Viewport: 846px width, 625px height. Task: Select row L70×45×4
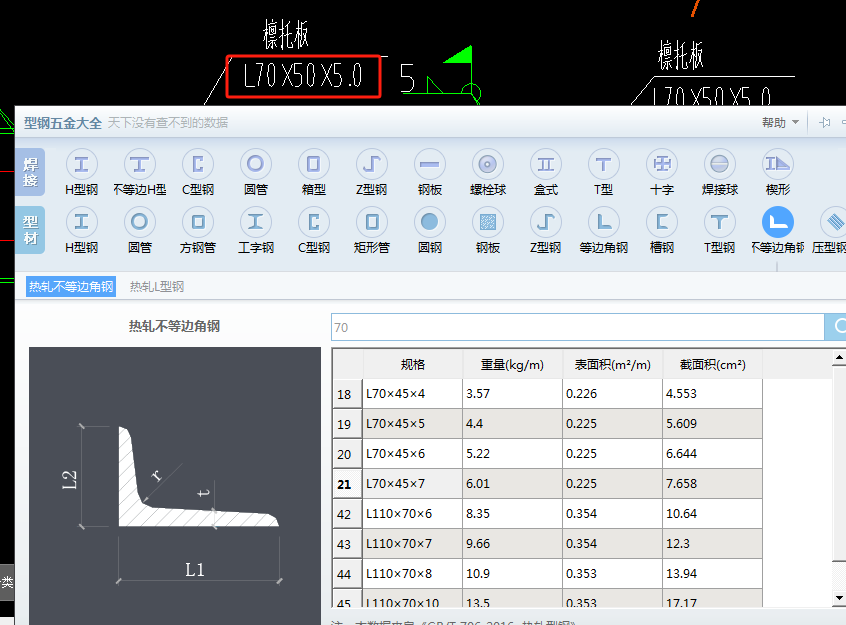click(x=547, y=393)
